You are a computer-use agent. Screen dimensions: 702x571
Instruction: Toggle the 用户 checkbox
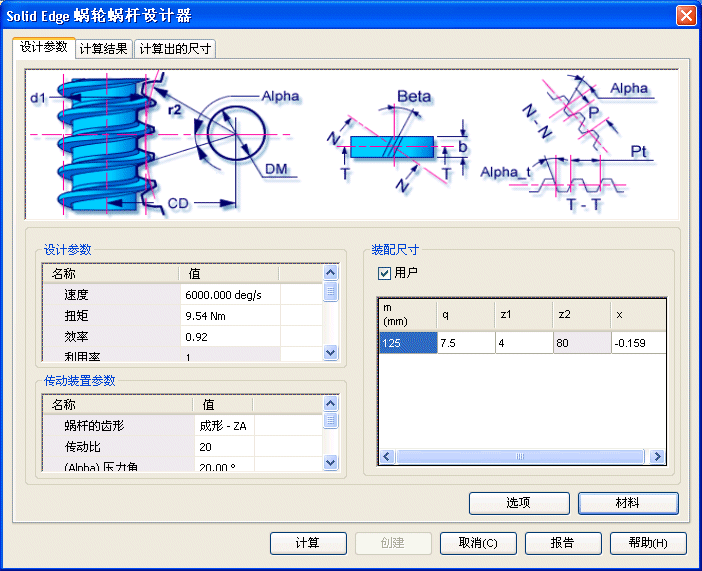pyautogui.click(x=384, y=273)
